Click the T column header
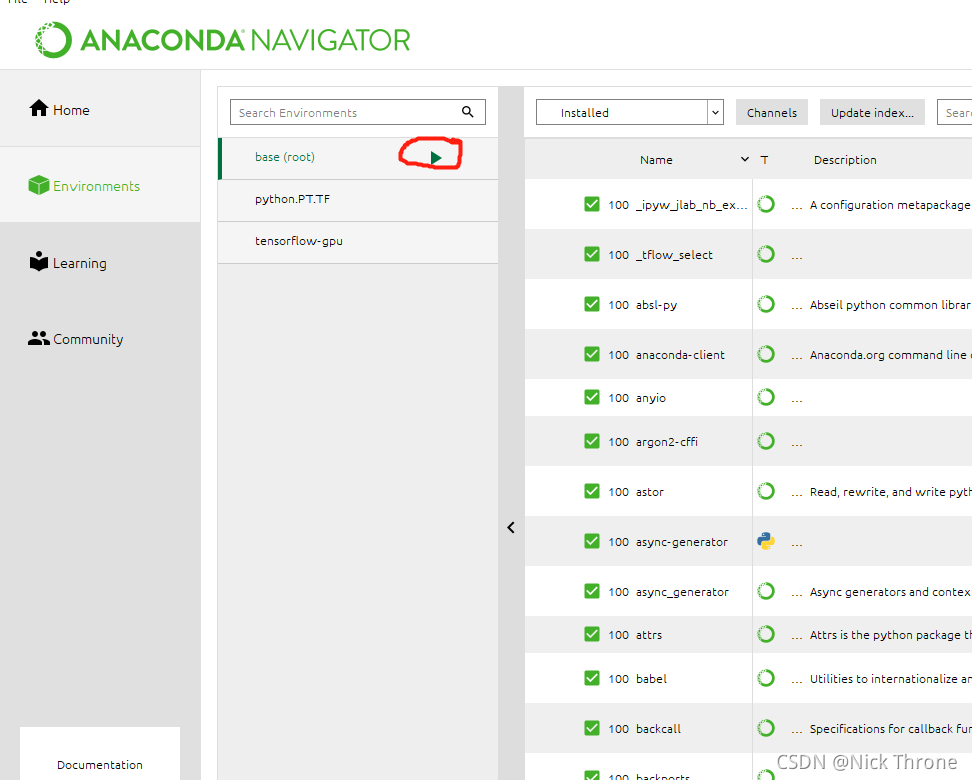The width and height of the screenshot is (972, 780). tap(764, 160)
